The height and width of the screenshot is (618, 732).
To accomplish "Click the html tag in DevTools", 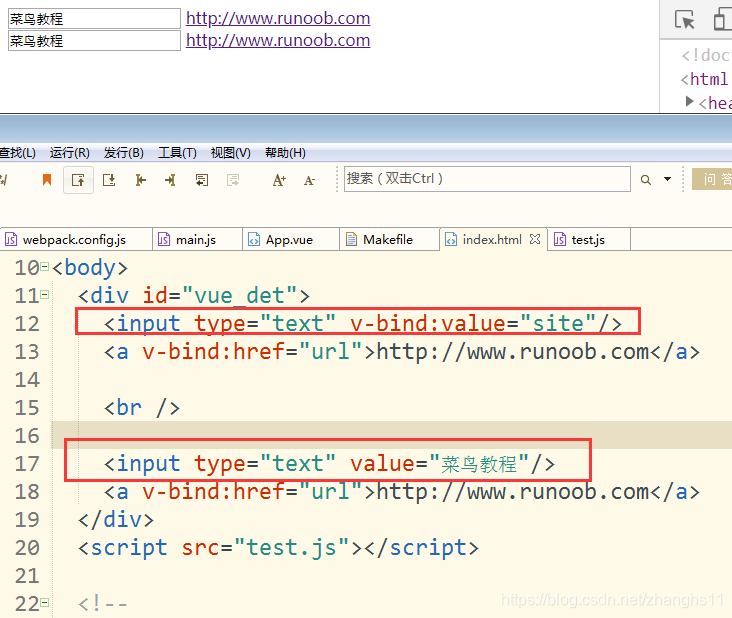I will tap(704, 79).
